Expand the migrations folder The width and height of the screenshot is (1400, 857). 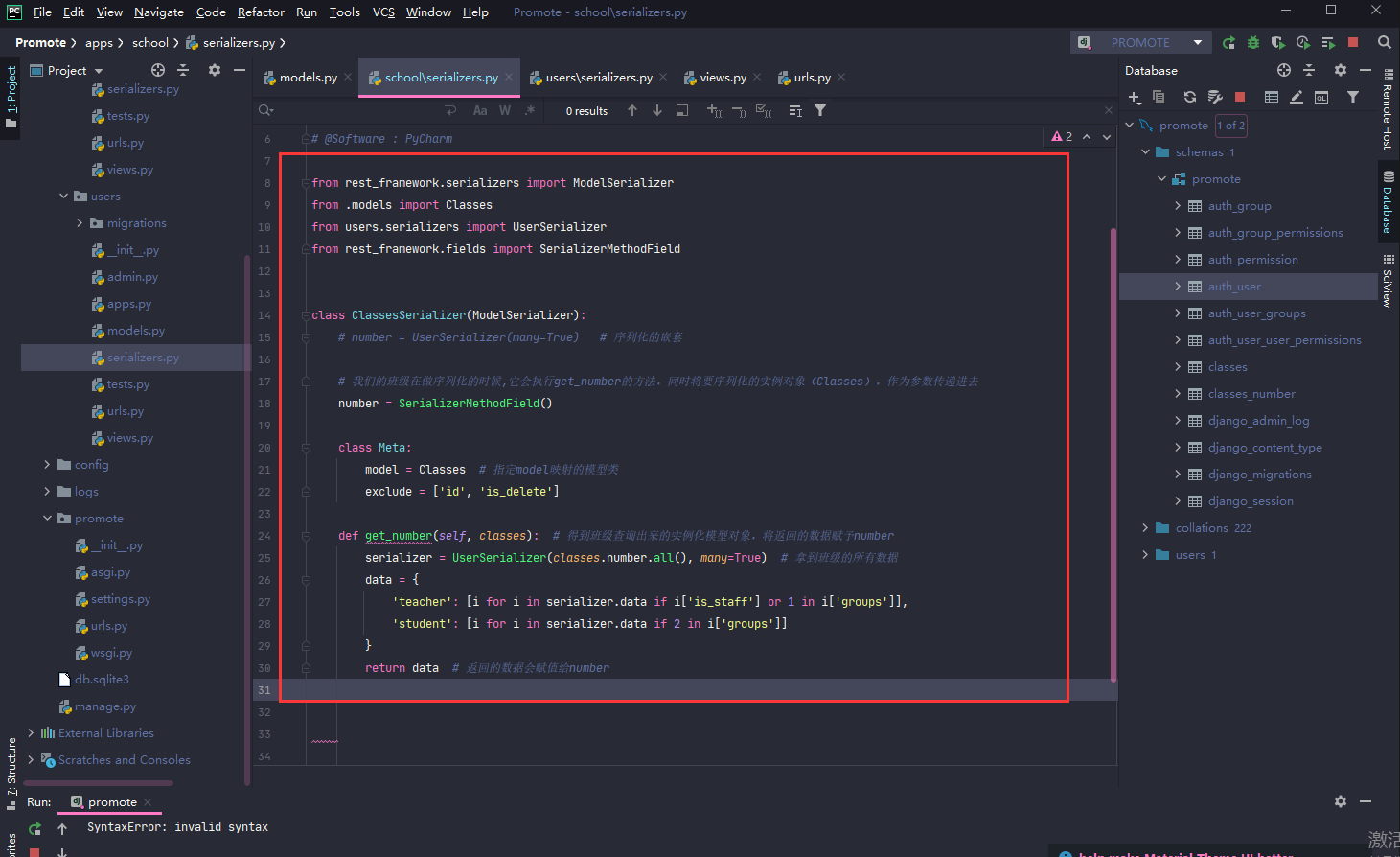coord(80,222)
